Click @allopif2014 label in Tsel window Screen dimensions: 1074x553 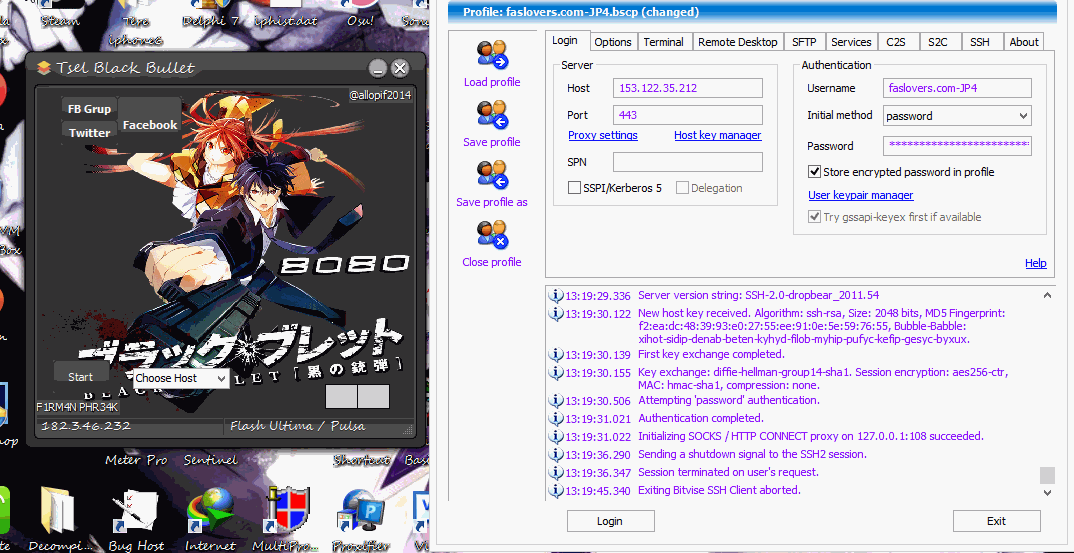point(380,95)
